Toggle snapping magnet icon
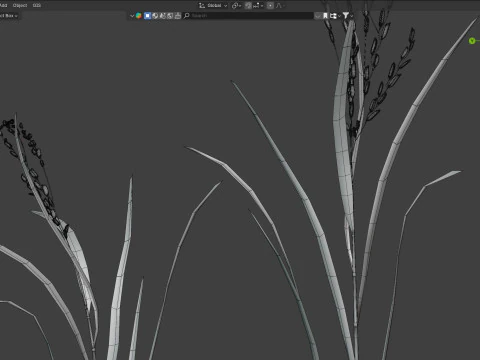 point(248,6)
